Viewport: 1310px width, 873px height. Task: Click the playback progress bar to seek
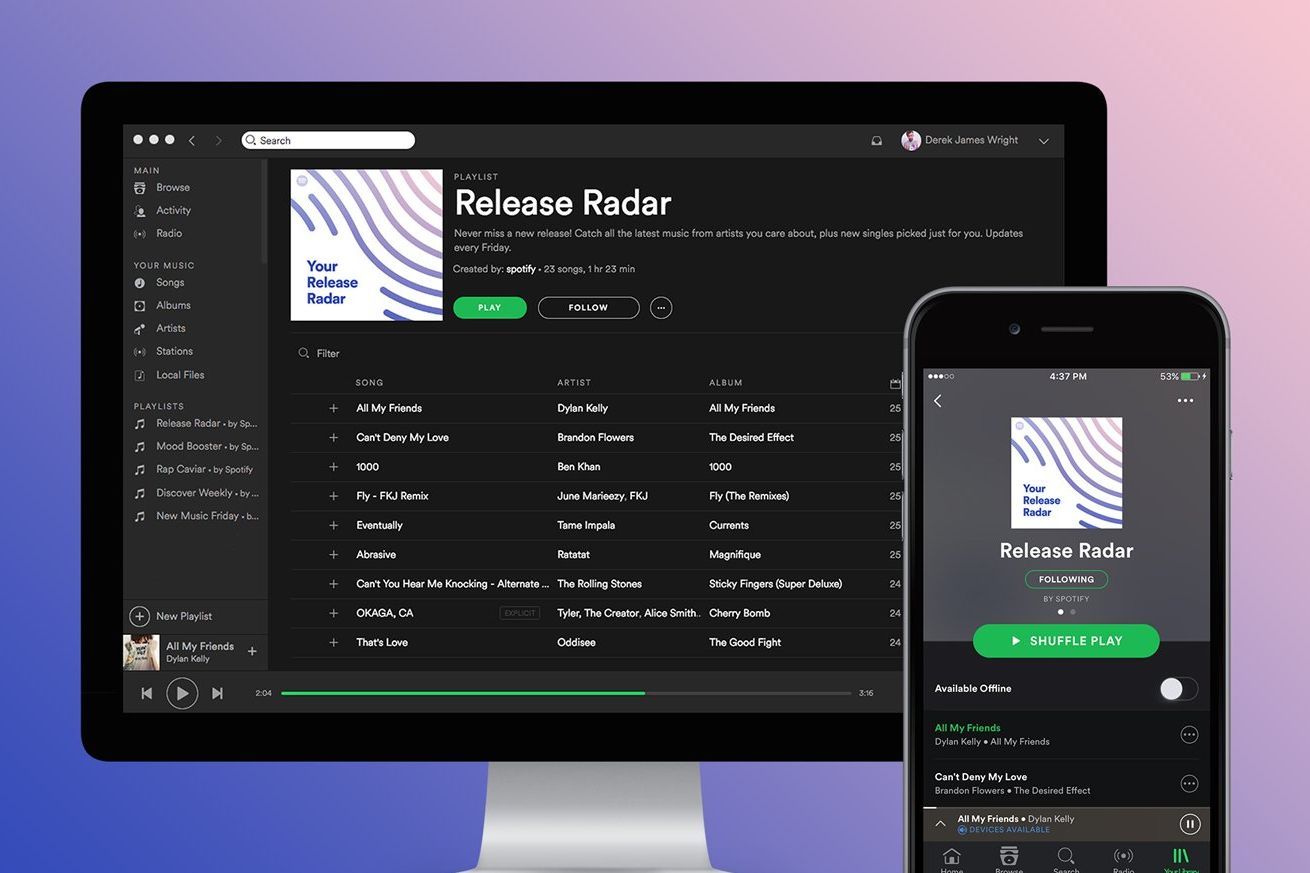[x=565, y=692]
